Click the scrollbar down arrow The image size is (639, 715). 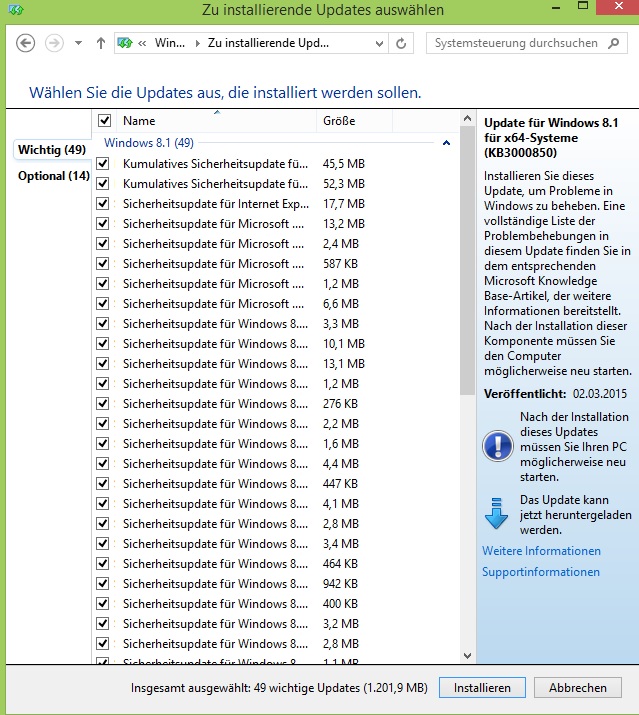[x=467, y=656]
